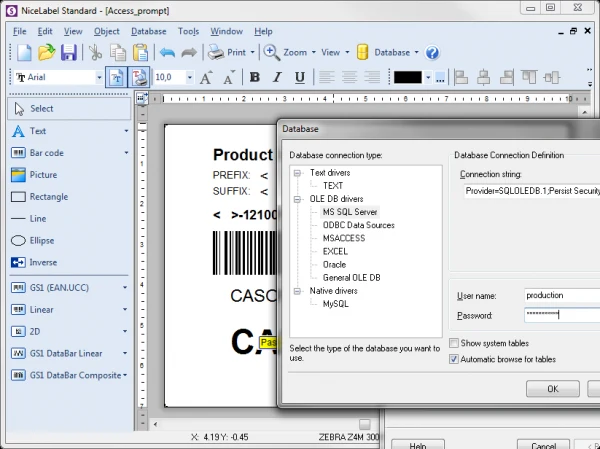Open the Arial font name dropdown

pos(99,78)
